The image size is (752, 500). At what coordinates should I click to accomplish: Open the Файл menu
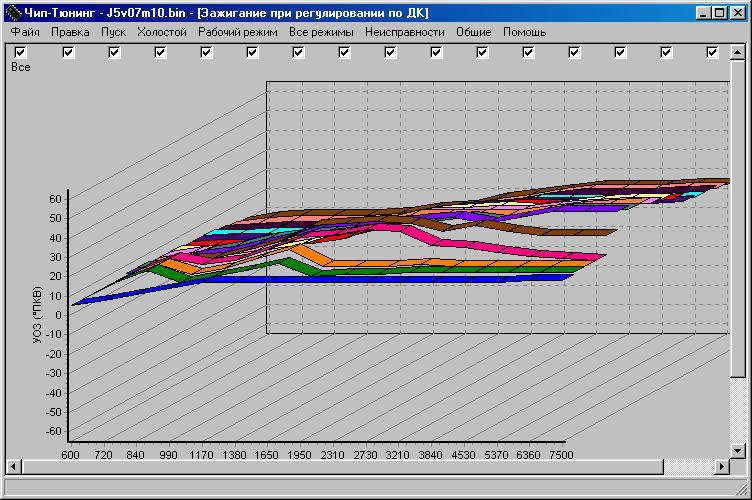coord(25,32)
